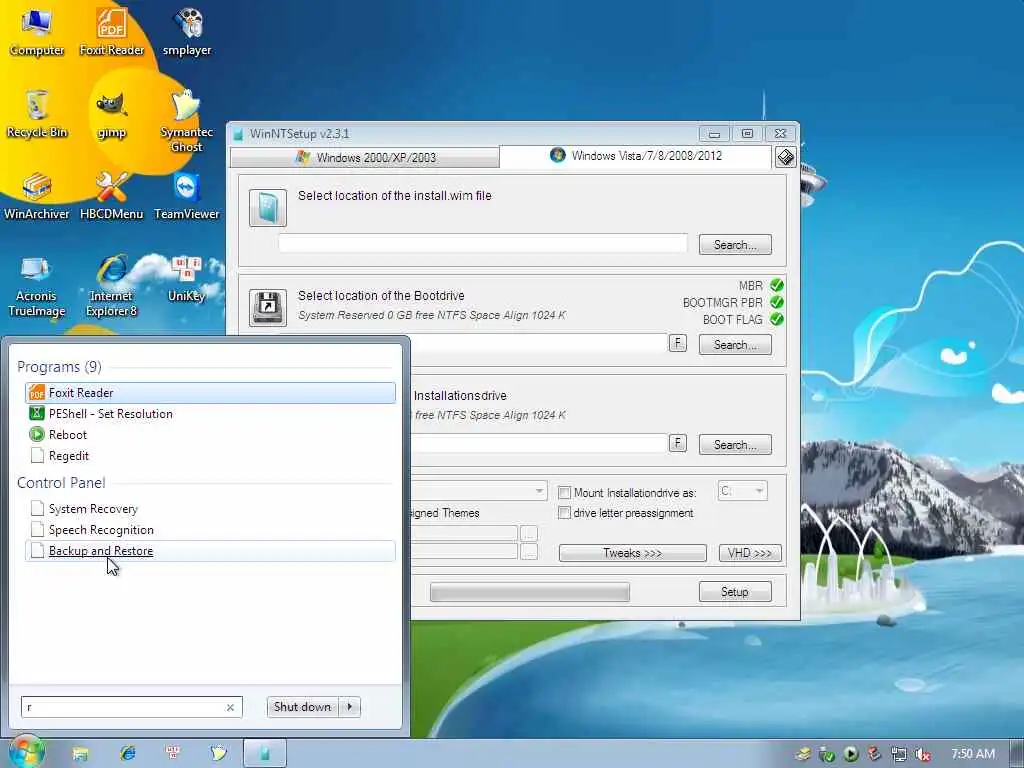Open file explorer from the taskbar
This screenshot has height=768, width=1024.
(x=80, y=754)
